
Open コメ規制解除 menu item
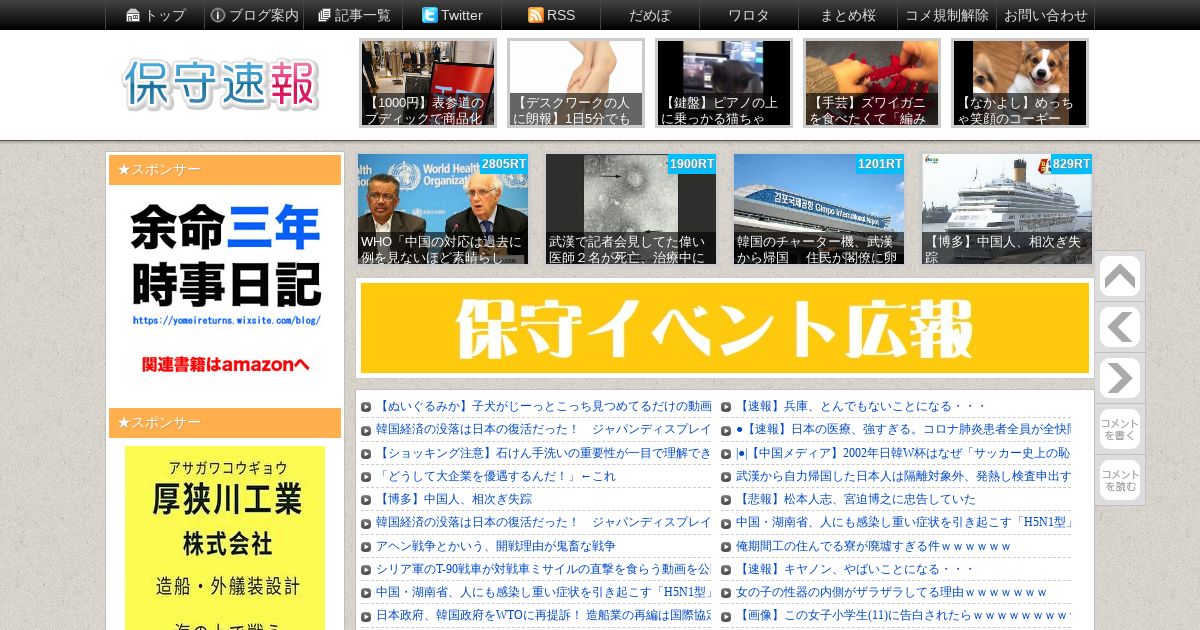coord(947,15)
